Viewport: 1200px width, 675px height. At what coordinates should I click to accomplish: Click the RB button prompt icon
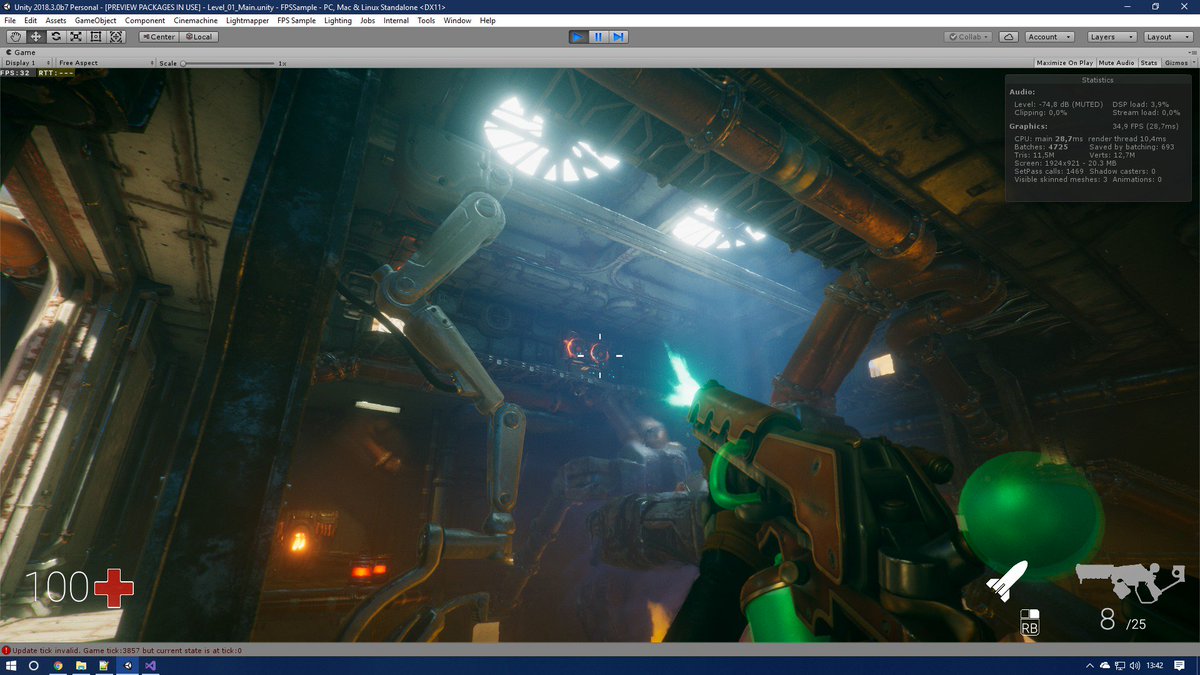click(1030, 622)
